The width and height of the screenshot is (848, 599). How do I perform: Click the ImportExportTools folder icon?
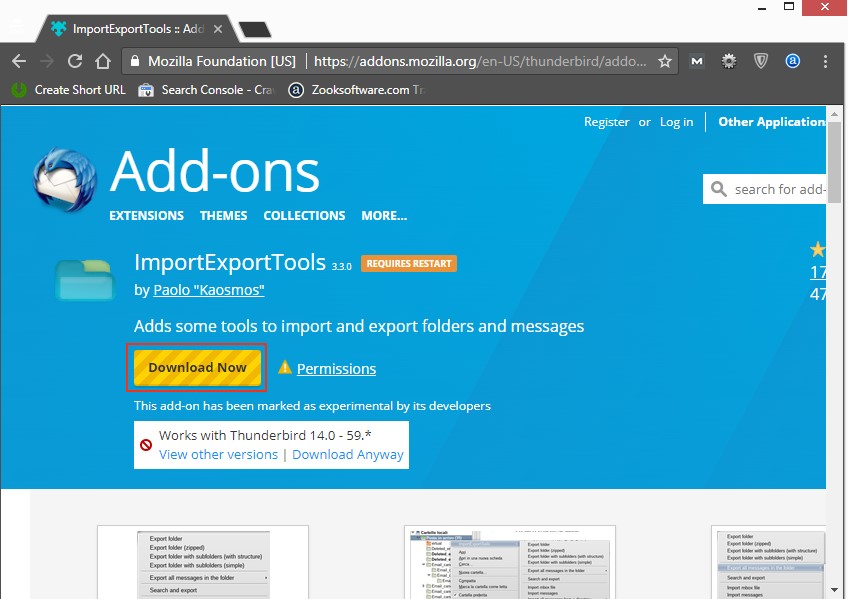(x=85, y=279)
